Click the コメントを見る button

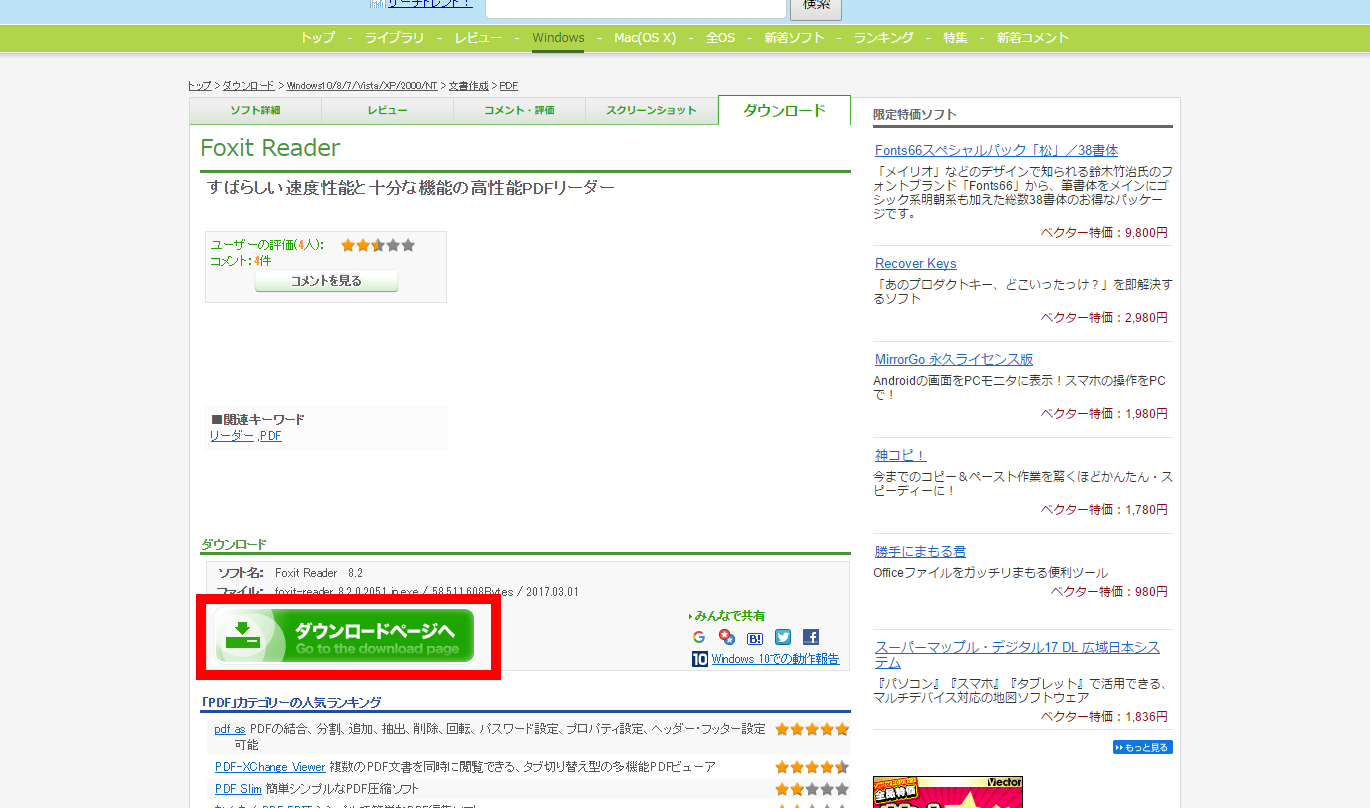[326, 281]
